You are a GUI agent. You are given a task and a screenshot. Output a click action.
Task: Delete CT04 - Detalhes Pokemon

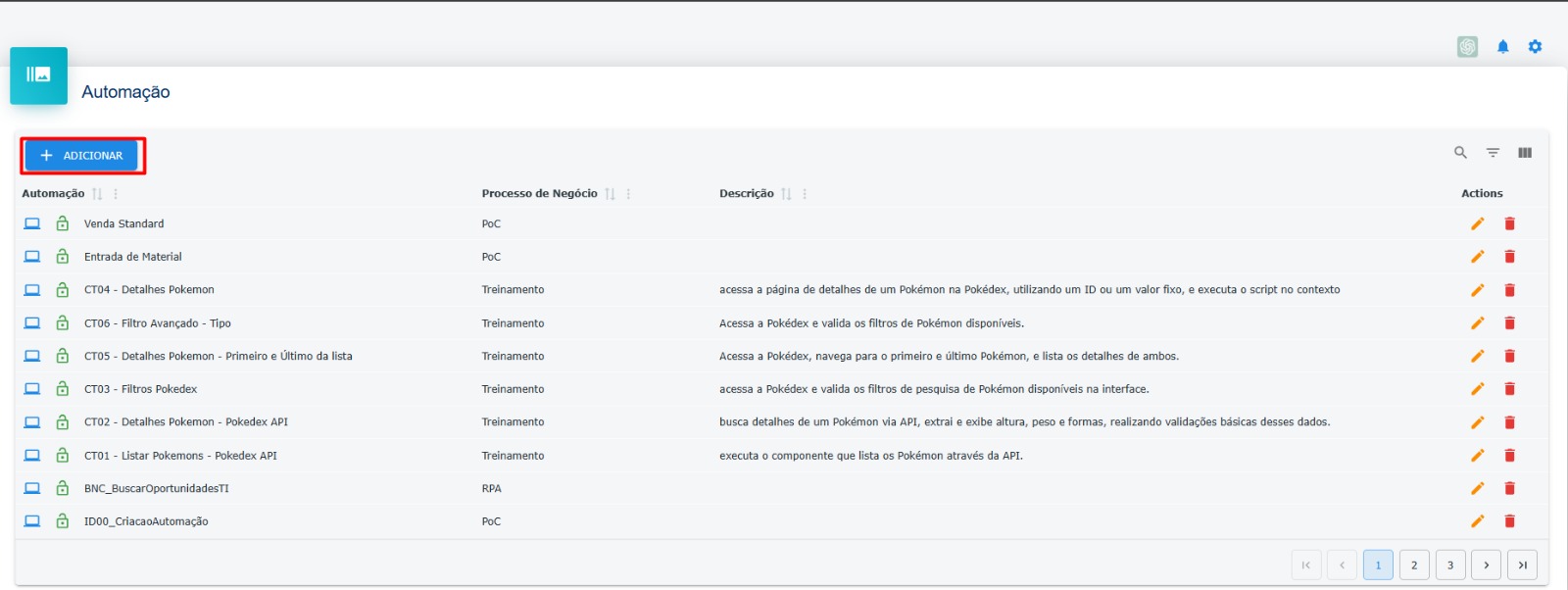1509,290
